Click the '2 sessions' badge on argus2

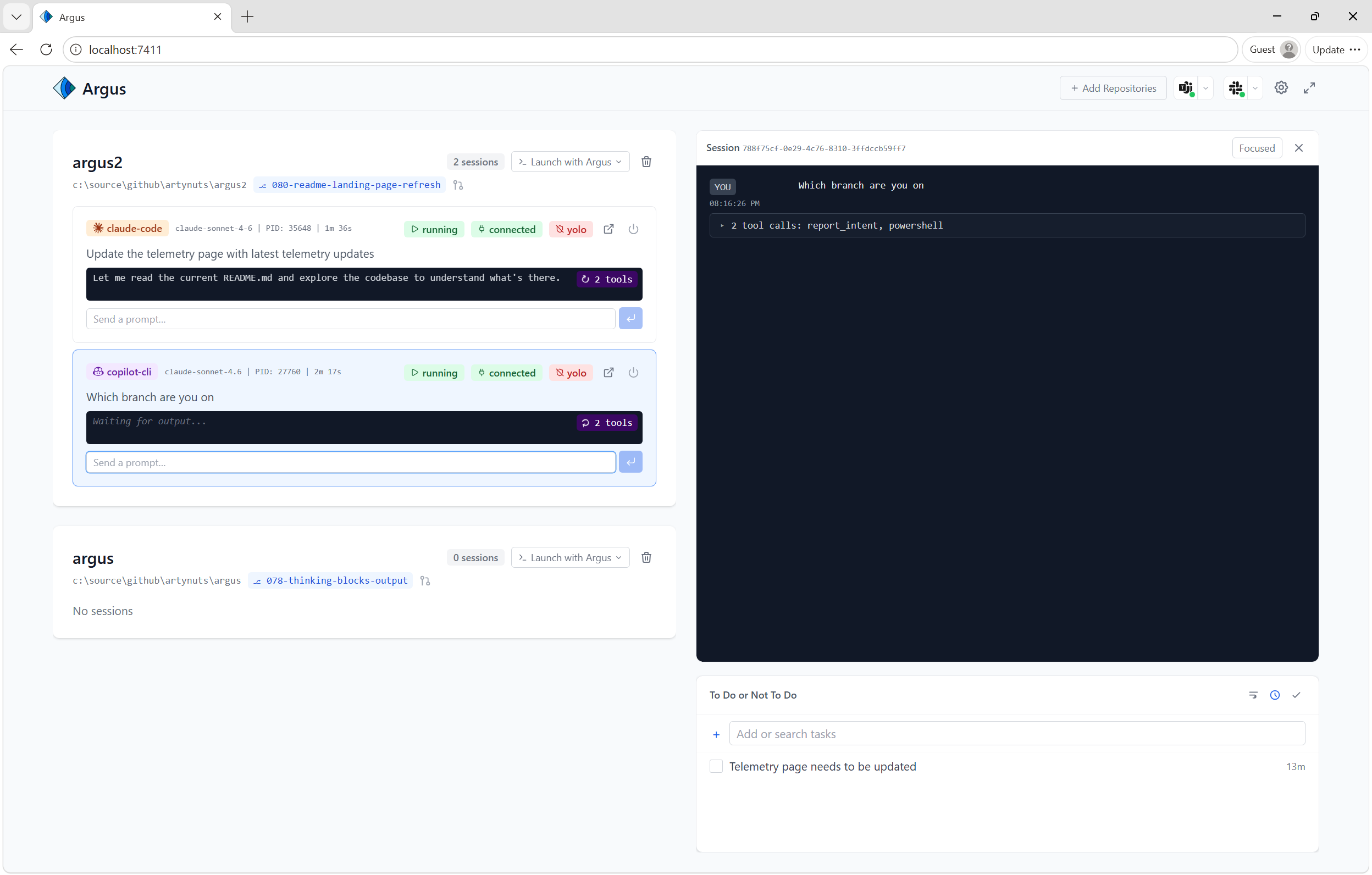click(x=475, y=162)
